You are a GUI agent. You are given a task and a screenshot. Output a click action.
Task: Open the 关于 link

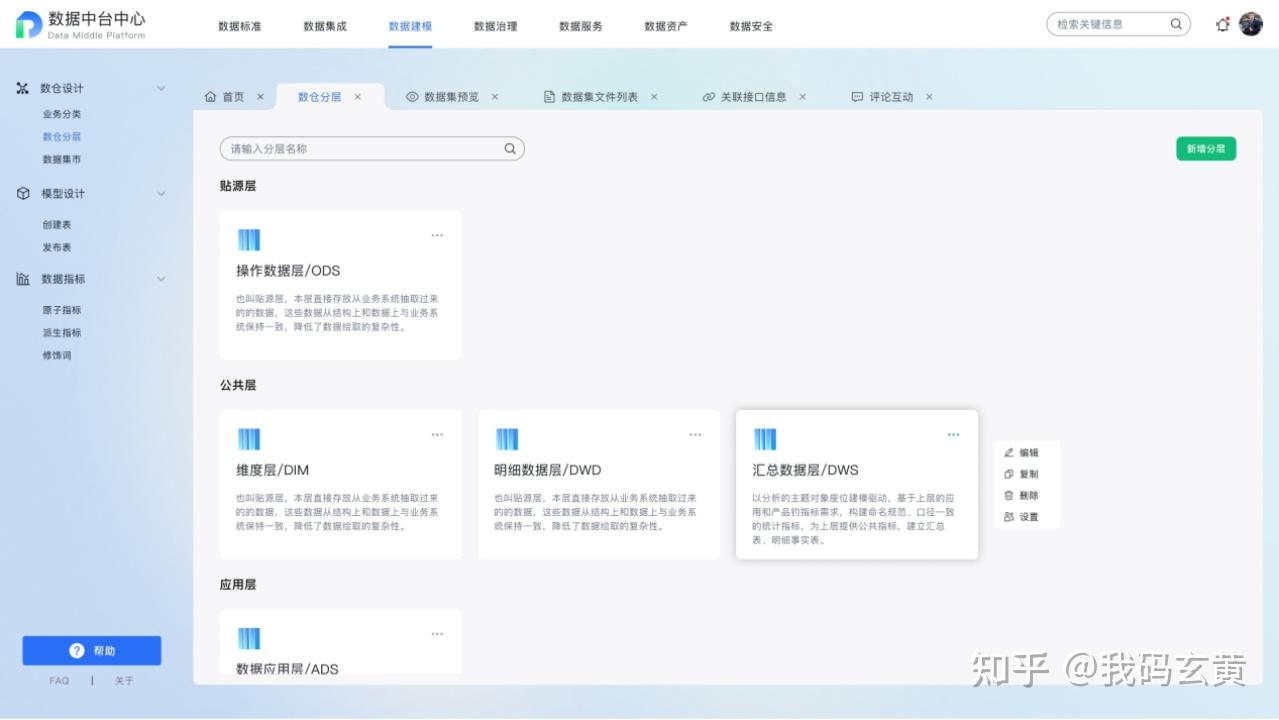click(124, 681)
